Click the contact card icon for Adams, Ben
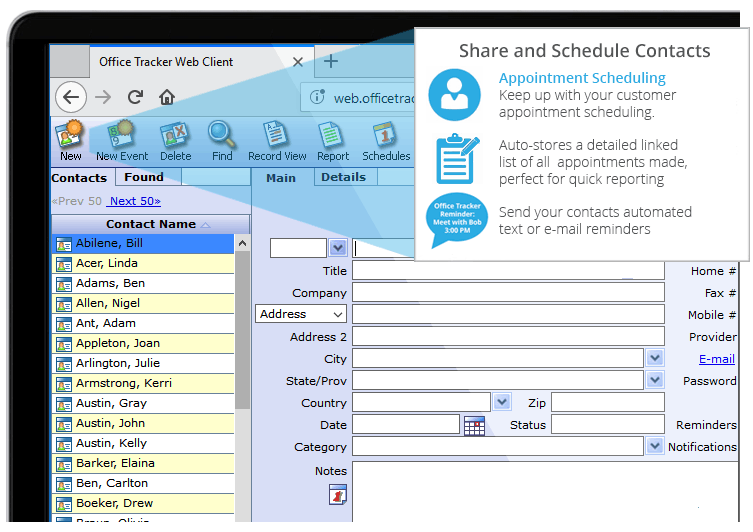This screenshot has height=532, width=753. coord(64,284)
